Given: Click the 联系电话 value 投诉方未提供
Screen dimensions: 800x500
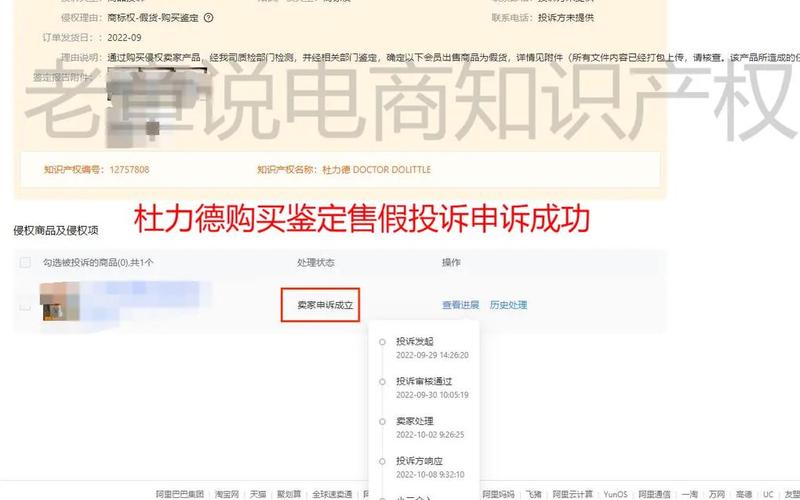Looking at the screenshot, I should (566, 17).
